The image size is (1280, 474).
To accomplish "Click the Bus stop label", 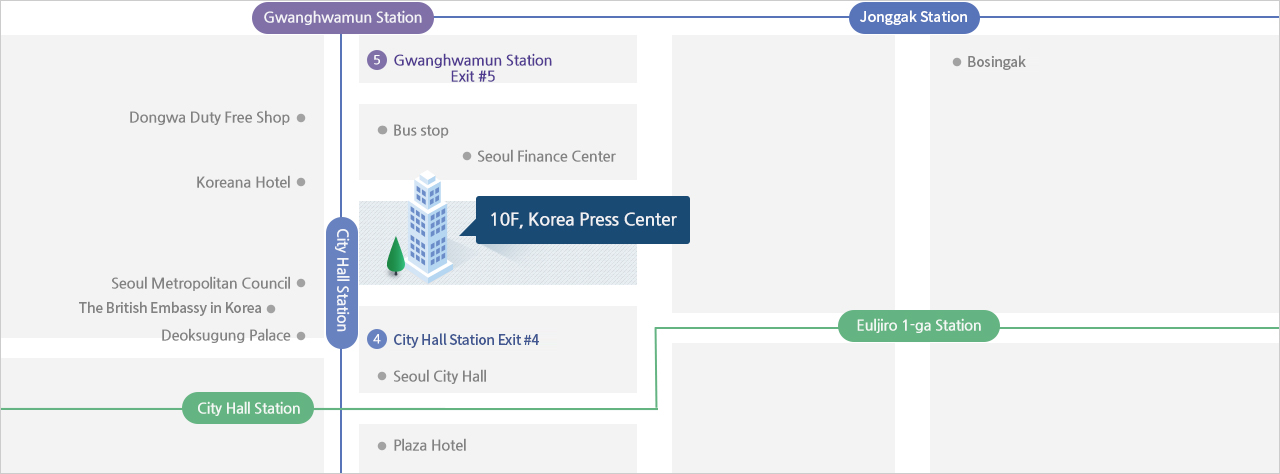I will pos(421,130).
